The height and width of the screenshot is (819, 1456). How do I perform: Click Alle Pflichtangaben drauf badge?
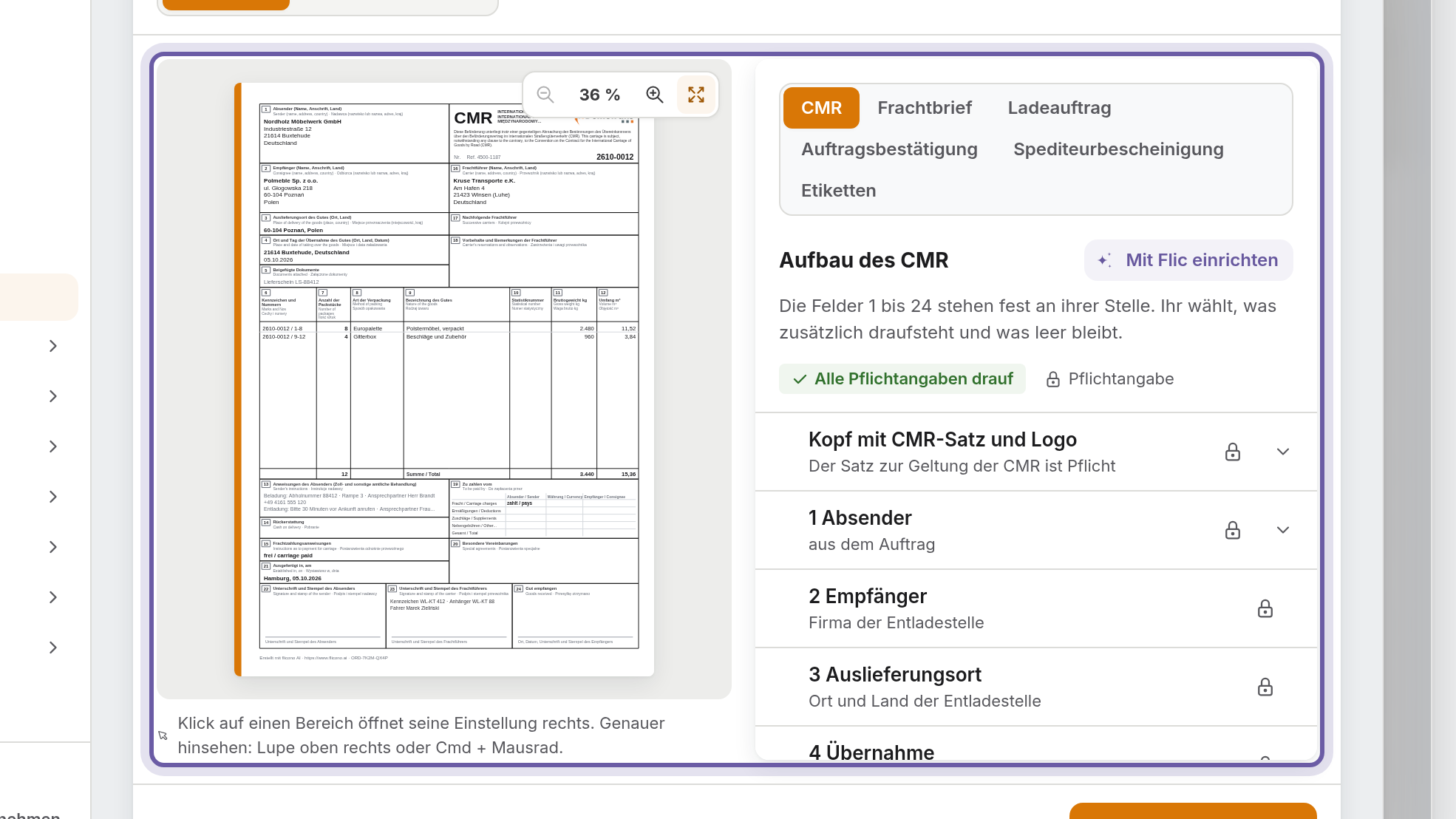[x=902, y=379]
